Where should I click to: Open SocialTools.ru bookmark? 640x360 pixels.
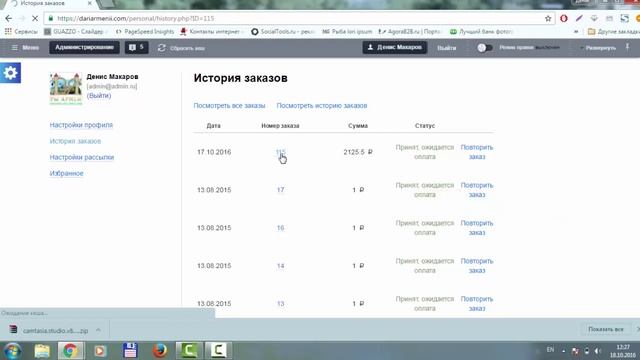282,31
